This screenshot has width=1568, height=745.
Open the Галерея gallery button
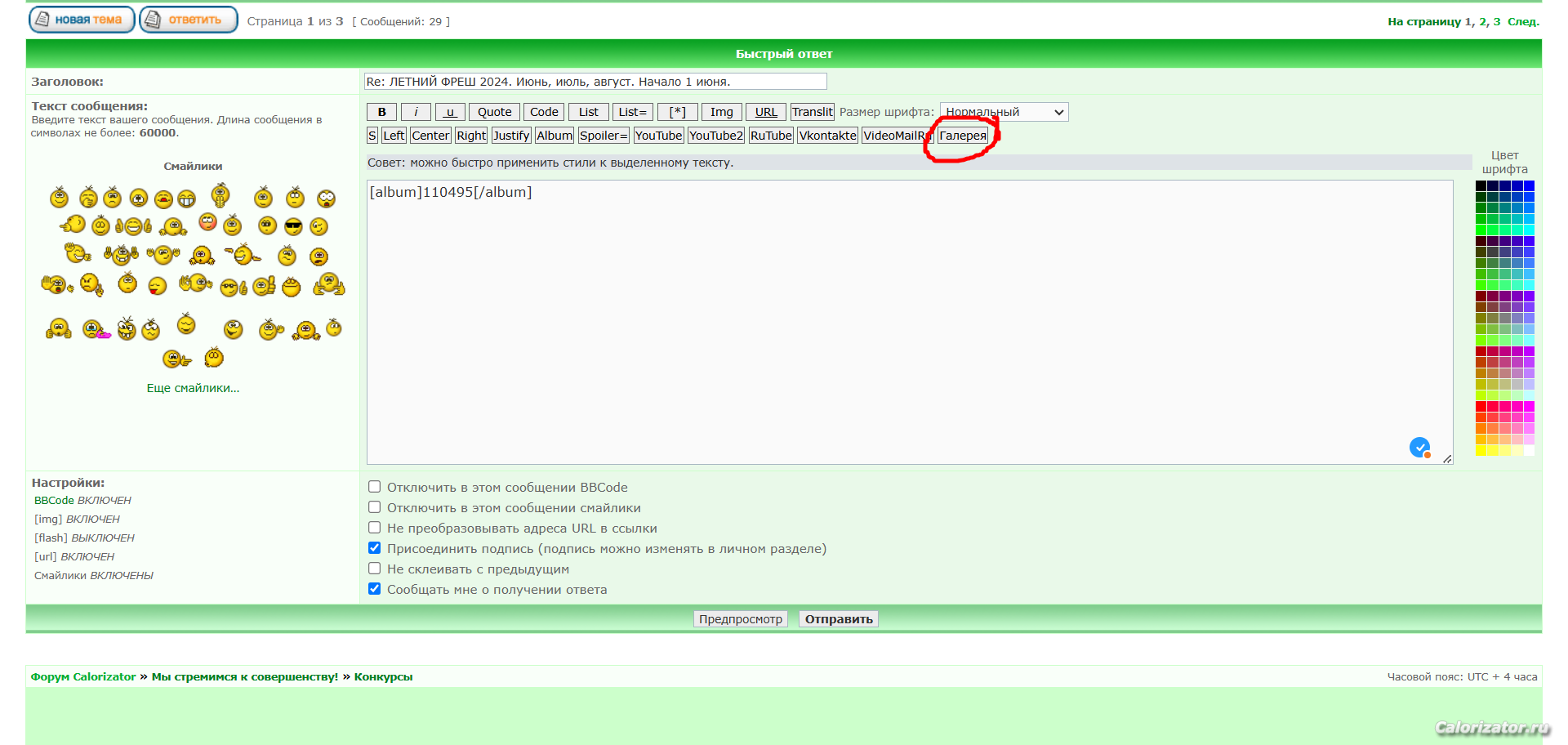(963, 136)
